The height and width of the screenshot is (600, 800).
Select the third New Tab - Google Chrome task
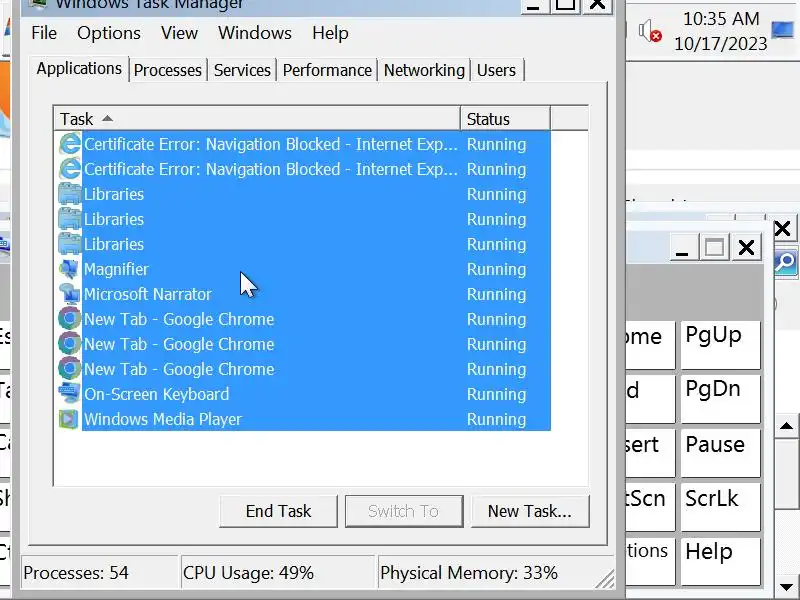coord(179,369)
